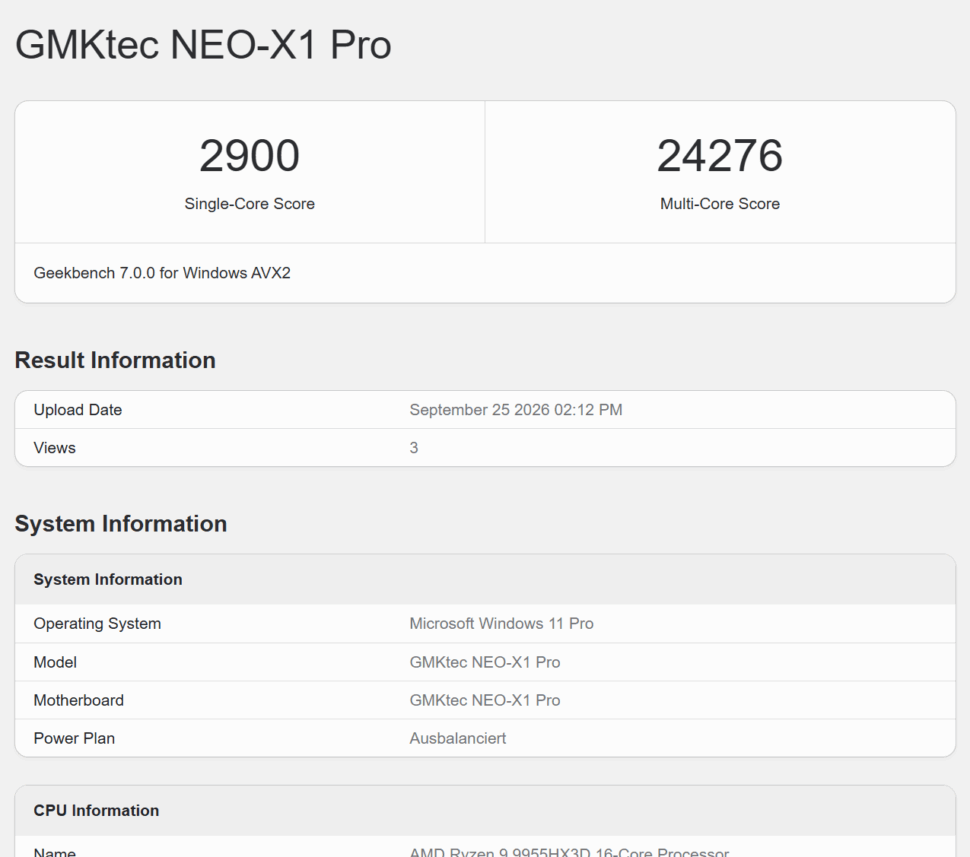Click the Model row label
This screenshot has width=970, height=857.
pos(55,662)
